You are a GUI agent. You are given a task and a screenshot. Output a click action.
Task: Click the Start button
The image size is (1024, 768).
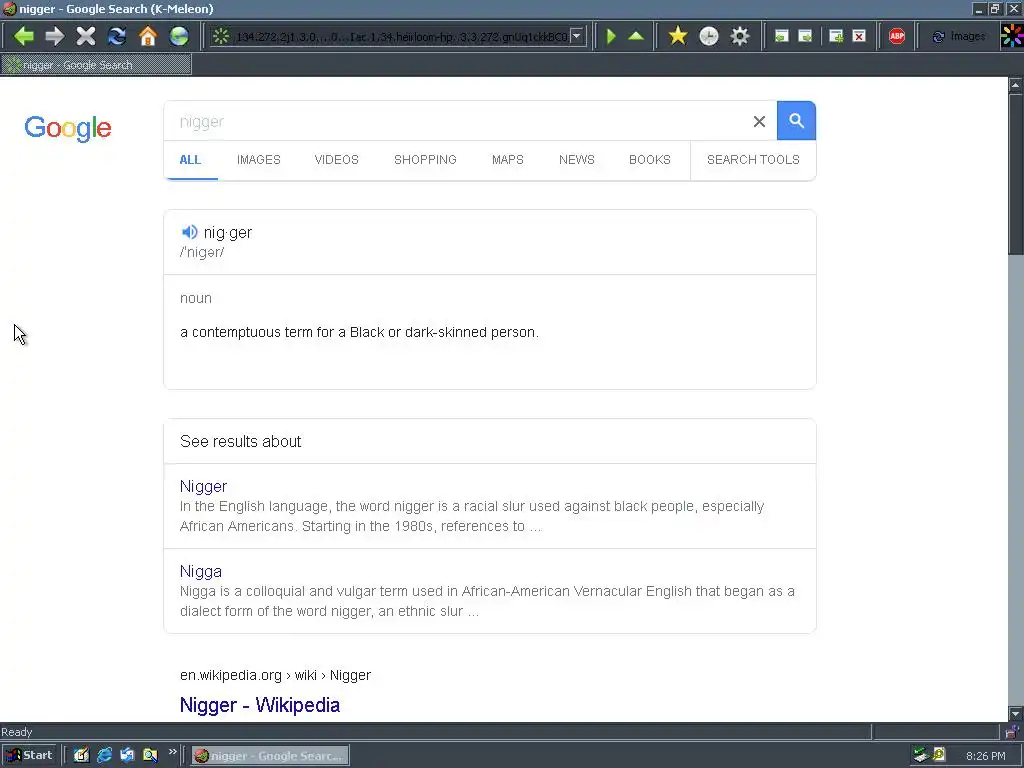pos(29,756)
